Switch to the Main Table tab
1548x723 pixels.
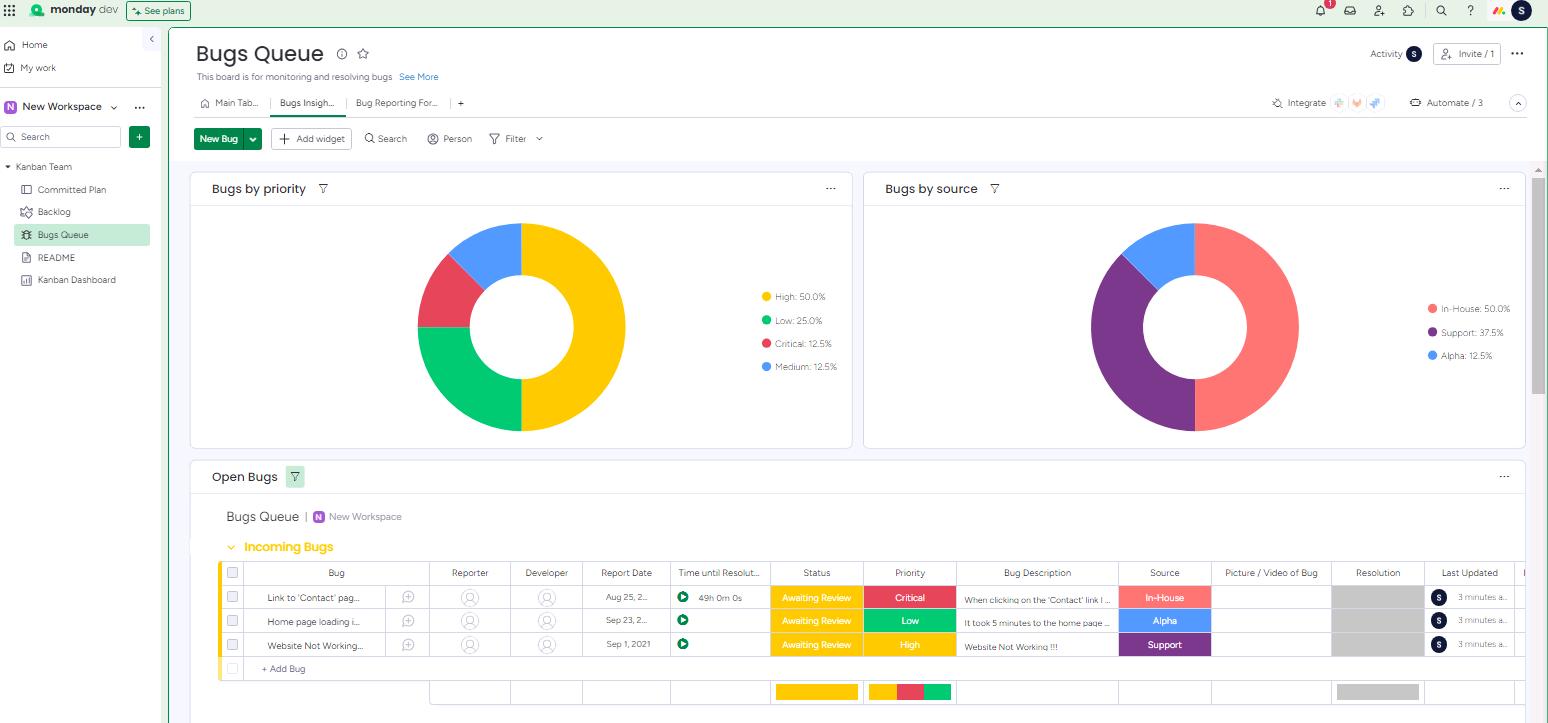tap(230, 103)
